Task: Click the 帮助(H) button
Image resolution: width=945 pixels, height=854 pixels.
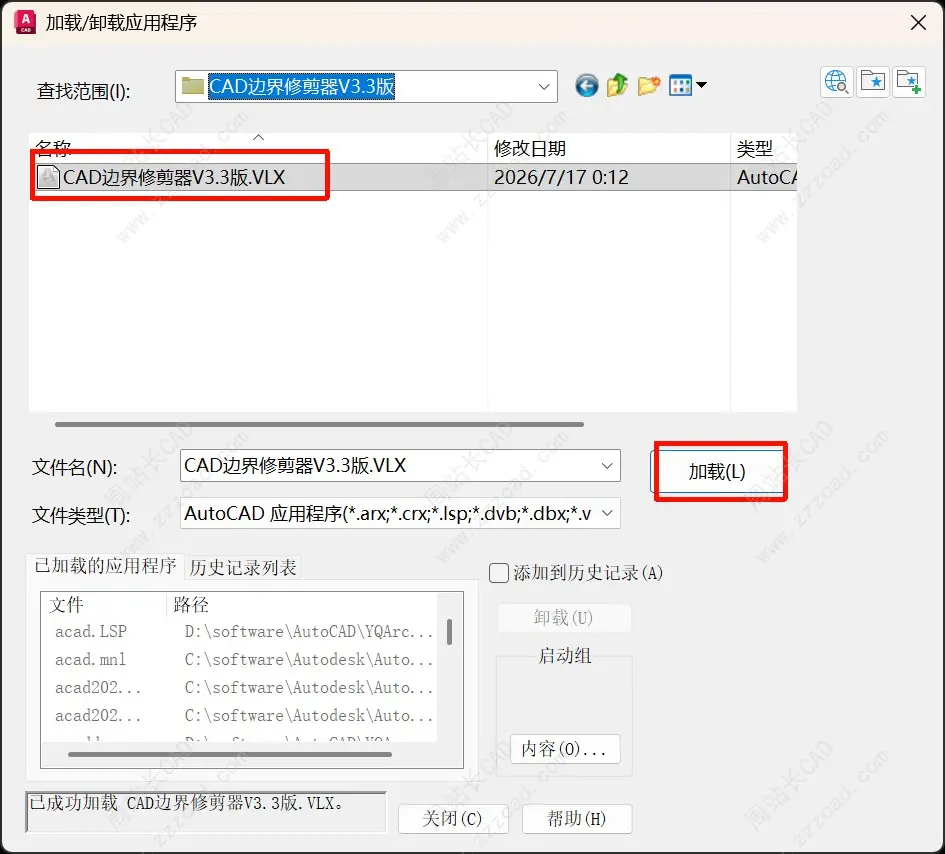Action: click(x=577, y=818)
